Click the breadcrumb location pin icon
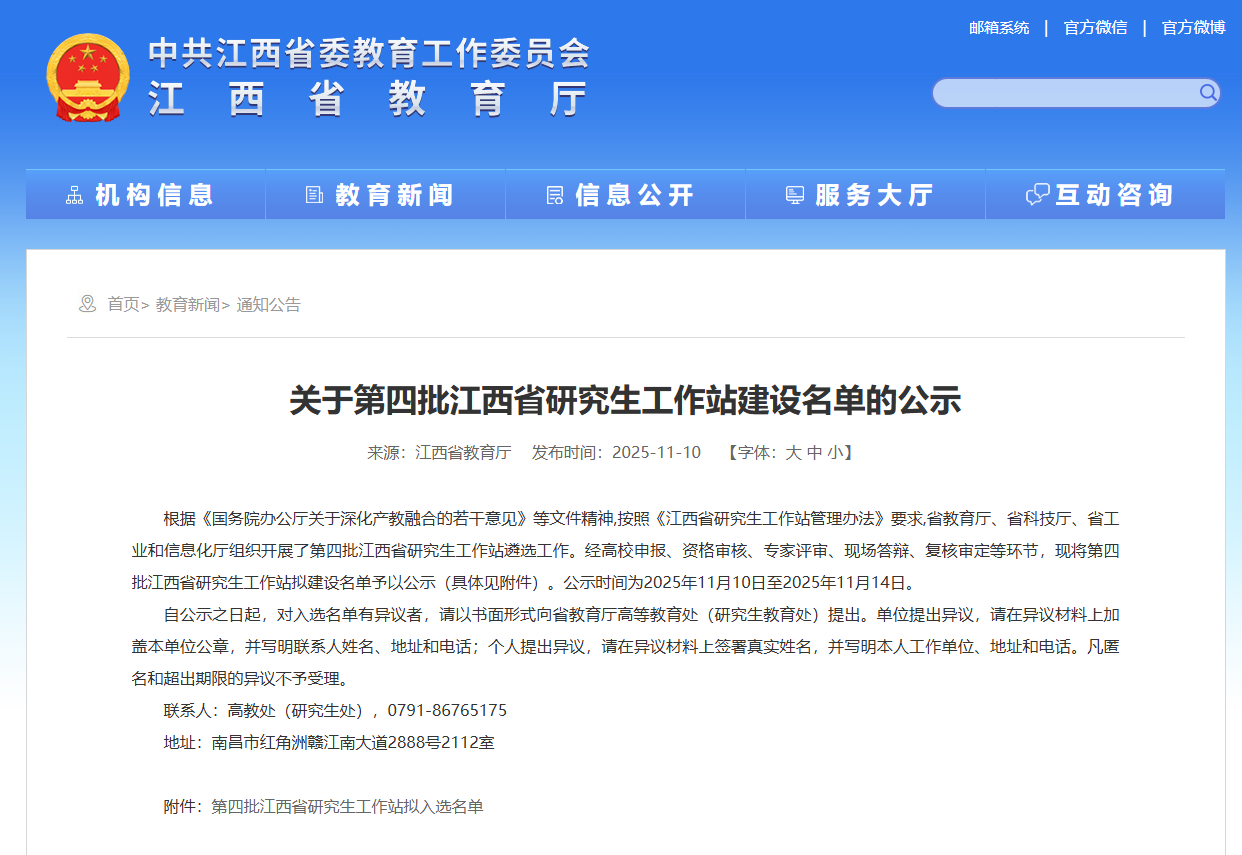 point(87,304)
